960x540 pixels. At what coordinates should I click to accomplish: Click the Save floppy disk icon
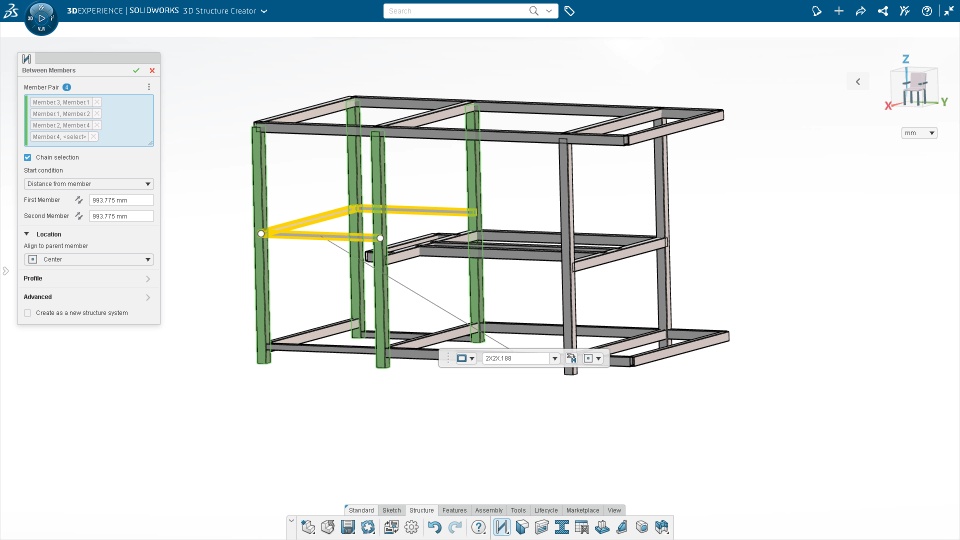click(x=348, y=527)
